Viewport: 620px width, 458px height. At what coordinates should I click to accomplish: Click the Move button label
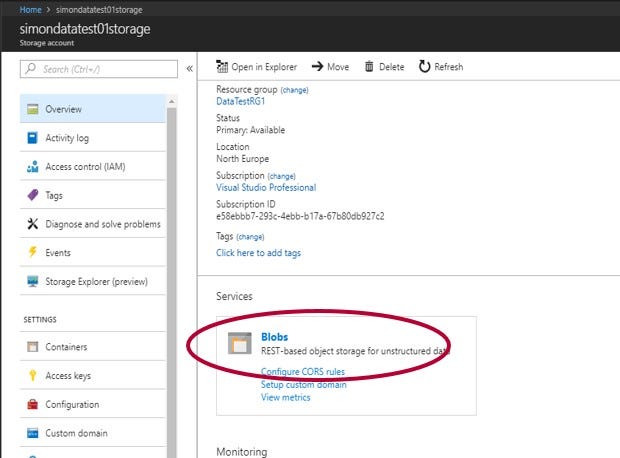pos(338,67)
